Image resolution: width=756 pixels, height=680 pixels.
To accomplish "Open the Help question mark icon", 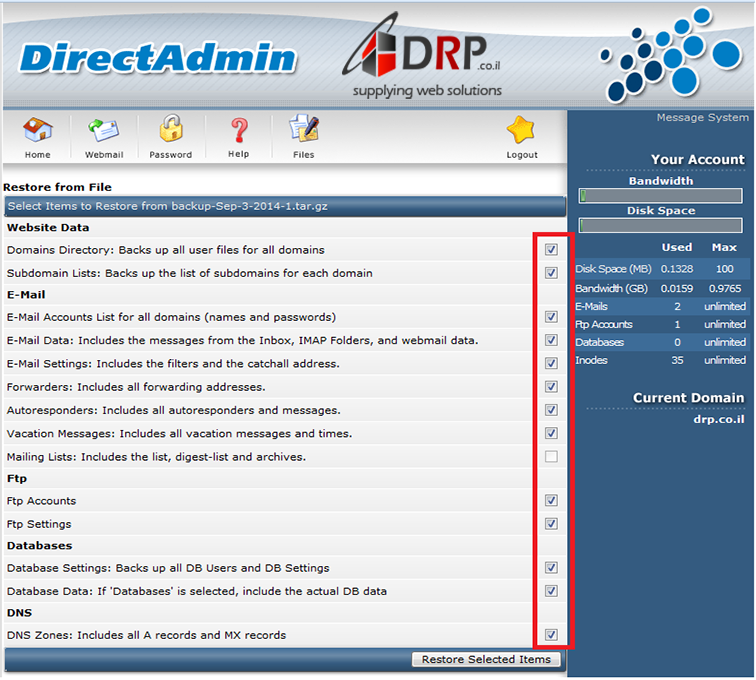I will point(238,131).
